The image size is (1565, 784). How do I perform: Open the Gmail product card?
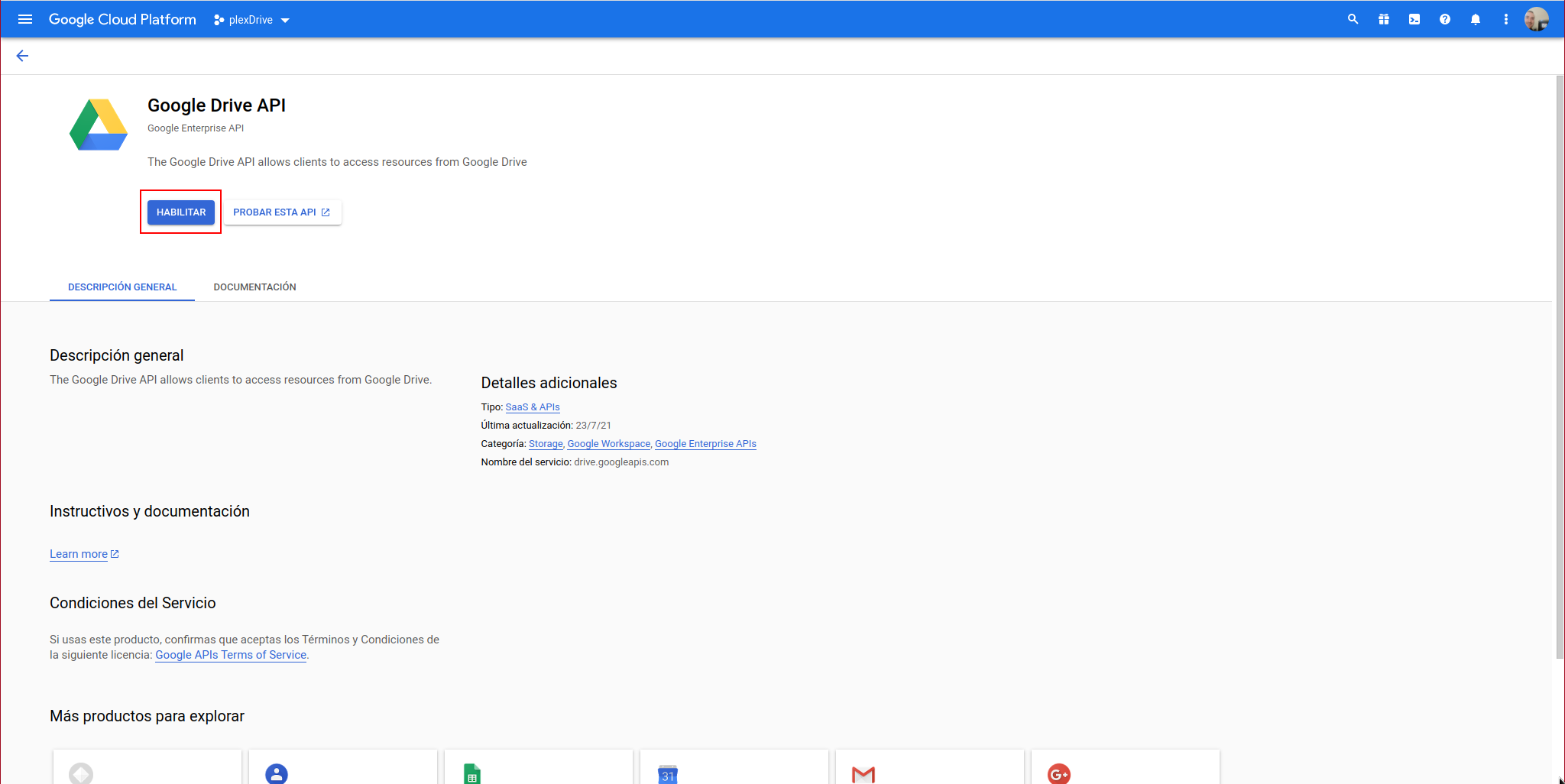pyautogui.click(x=929, y=768)
